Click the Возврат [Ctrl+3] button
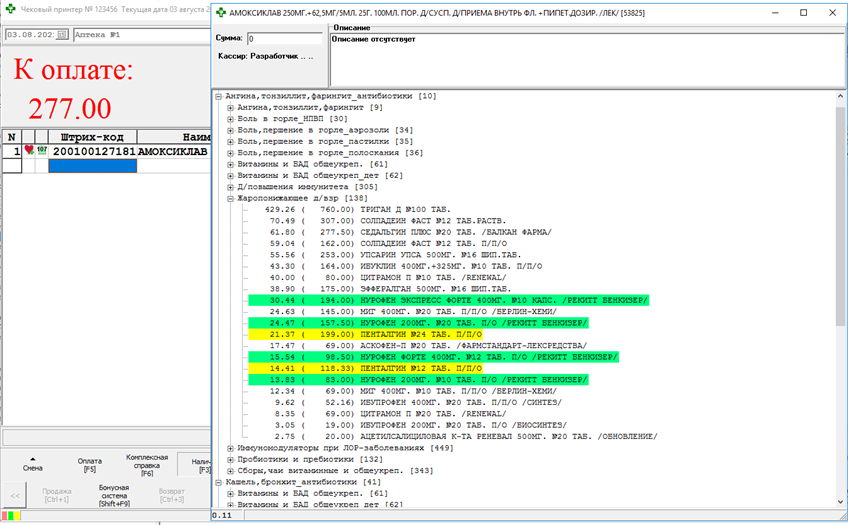 point(171,495)
